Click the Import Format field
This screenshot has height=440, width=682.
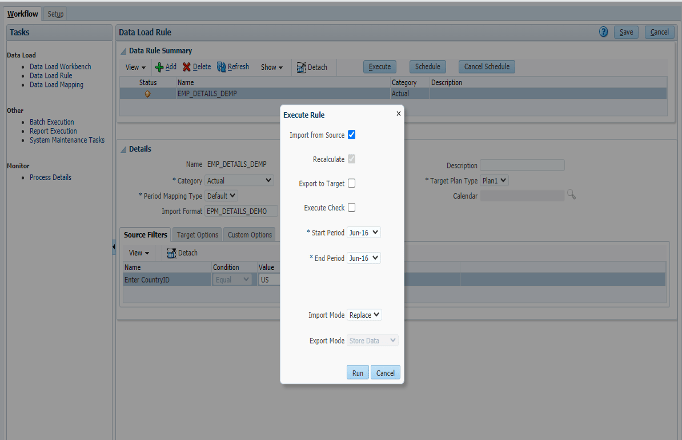point(241,211)
